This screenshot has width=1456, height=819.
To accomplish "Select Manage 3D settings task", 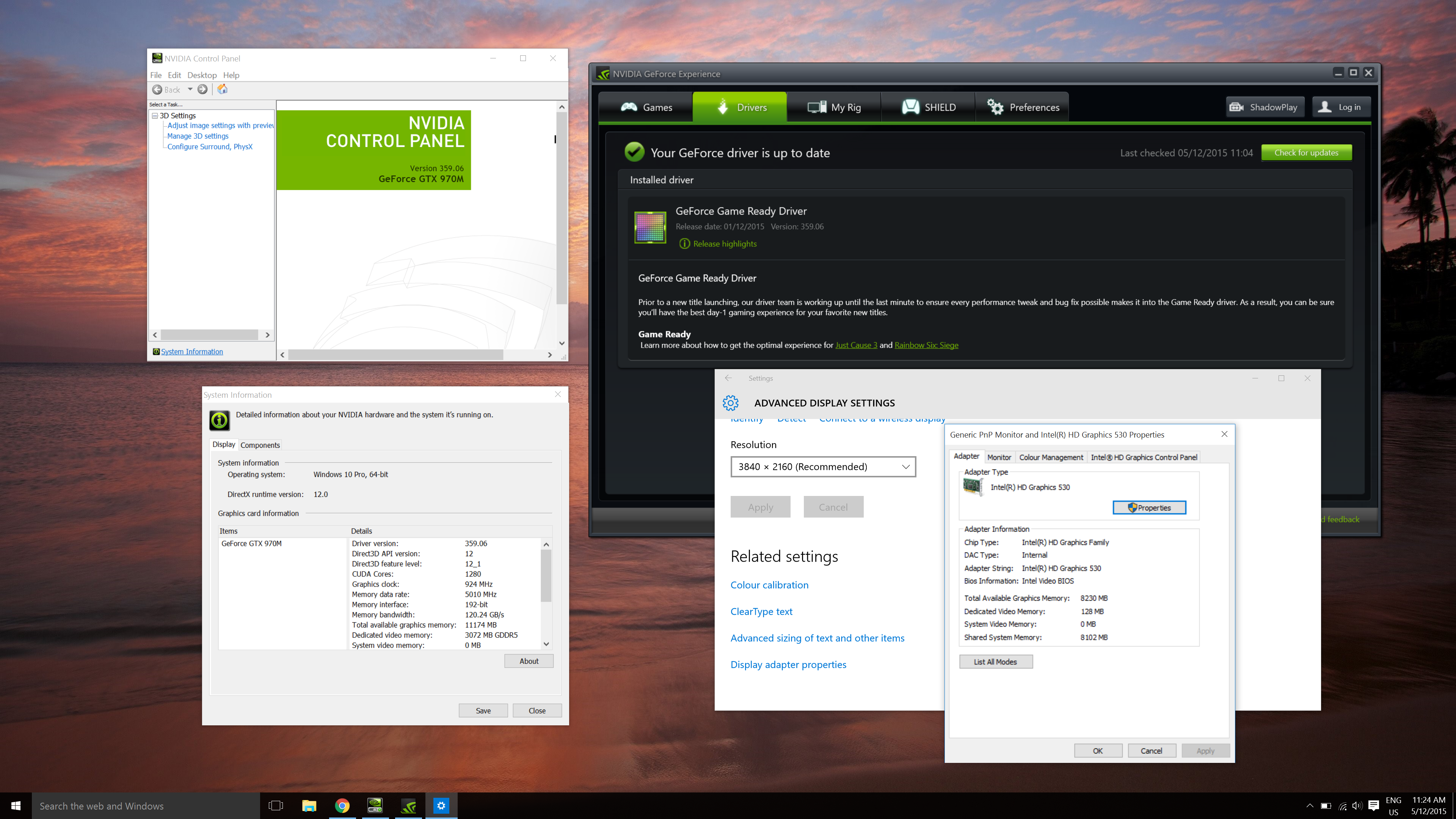I will pos(198,136).
